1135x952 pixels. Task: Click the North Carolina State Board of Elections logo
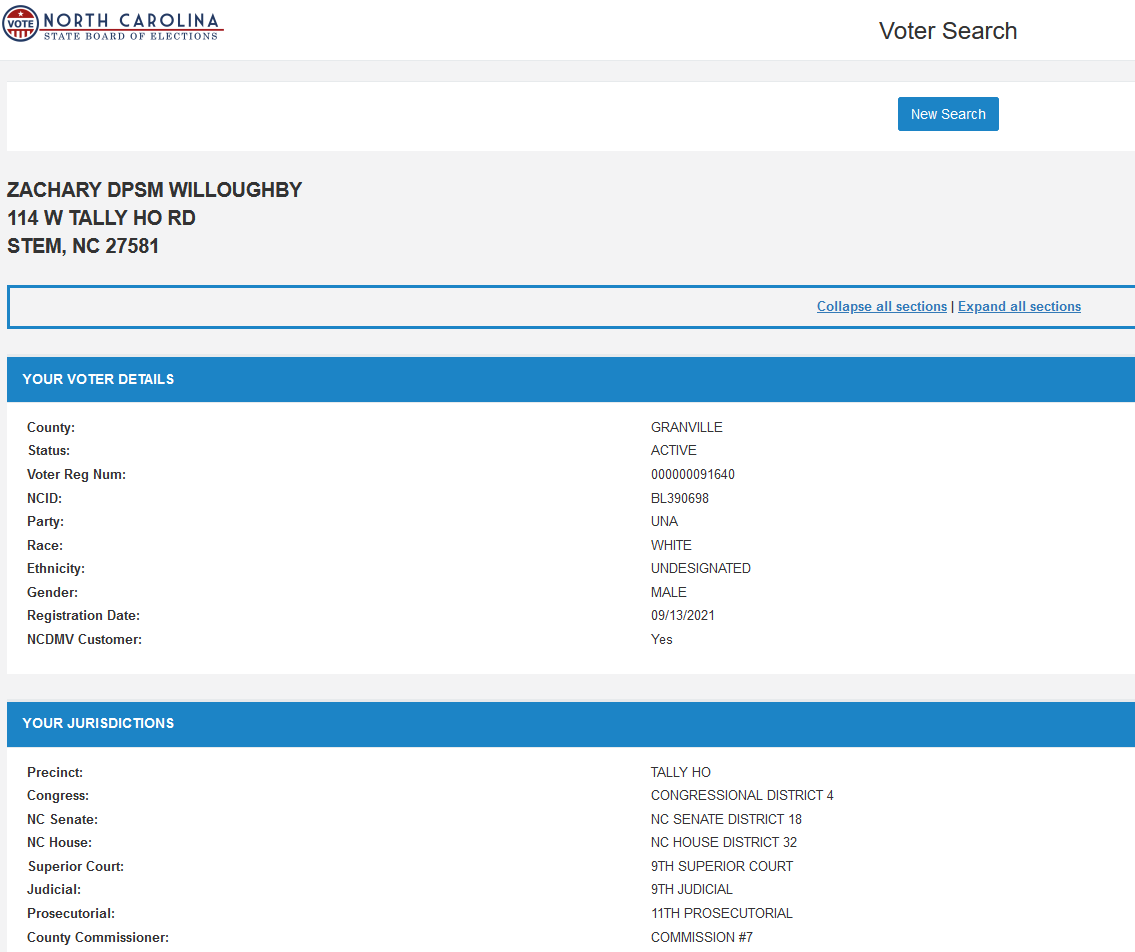(x=113, y=24)
